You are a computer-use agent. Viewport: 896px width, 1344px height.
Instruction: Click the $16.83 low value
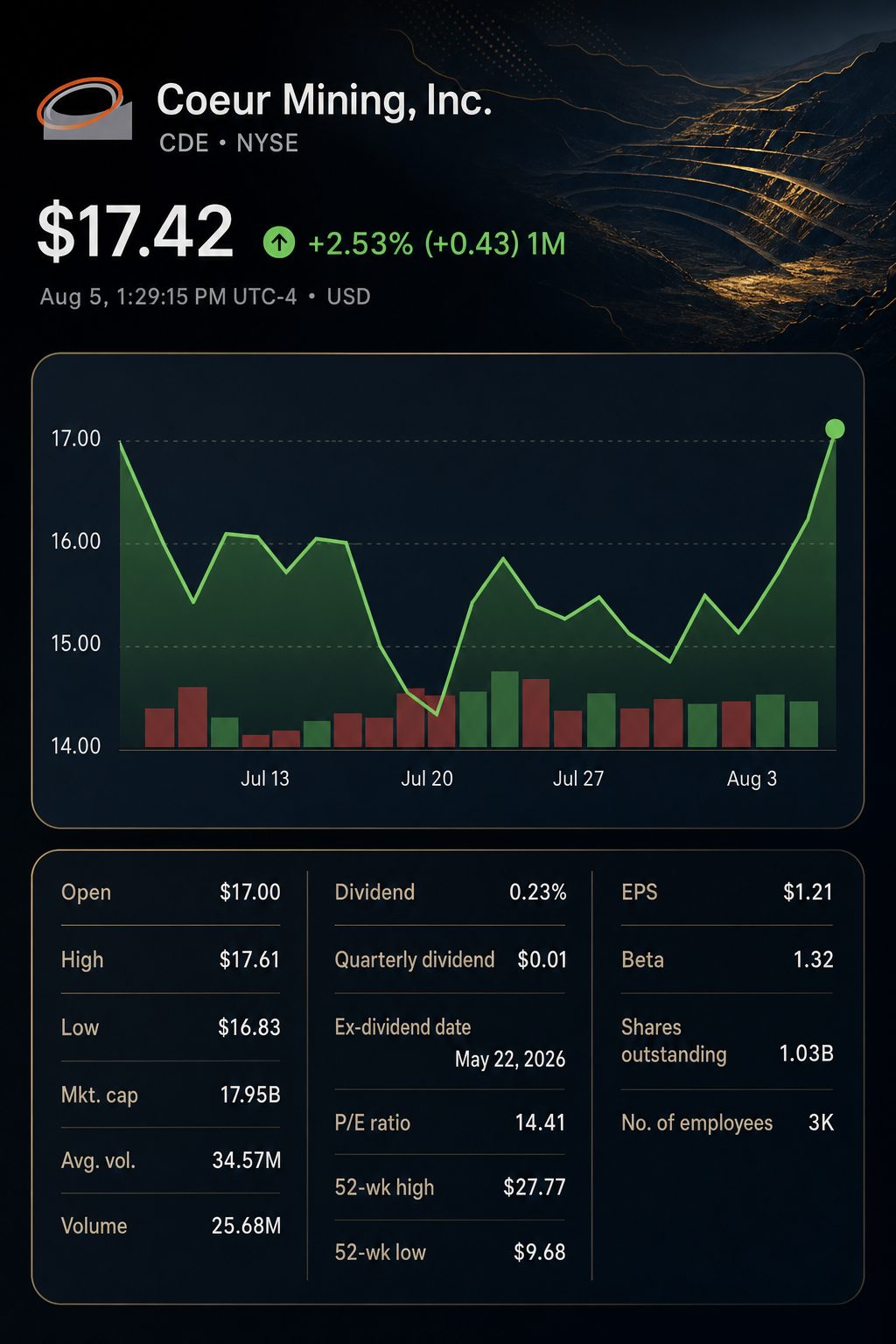click(x=249, y=1027)
